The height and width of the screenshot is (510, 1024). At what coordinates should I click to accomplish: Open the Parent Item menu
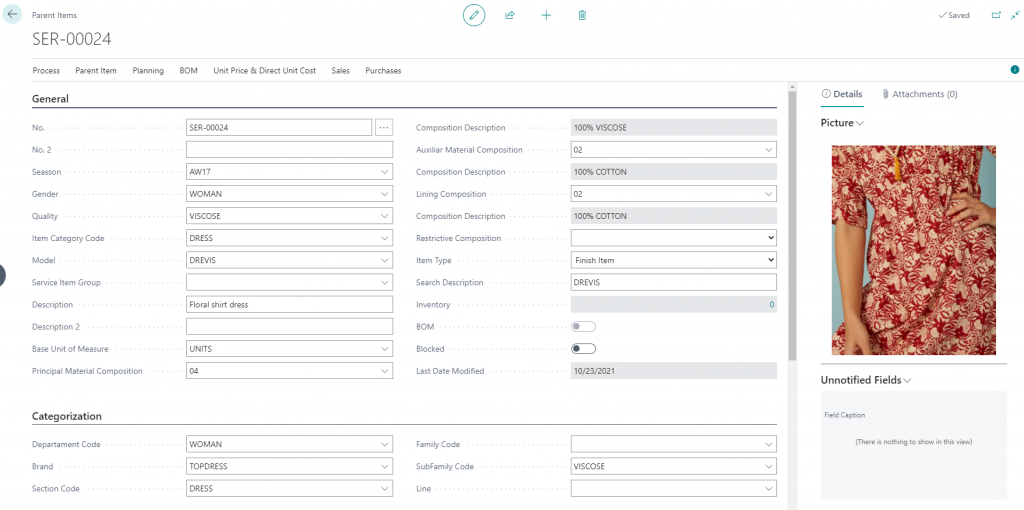[x=96, y=71]
